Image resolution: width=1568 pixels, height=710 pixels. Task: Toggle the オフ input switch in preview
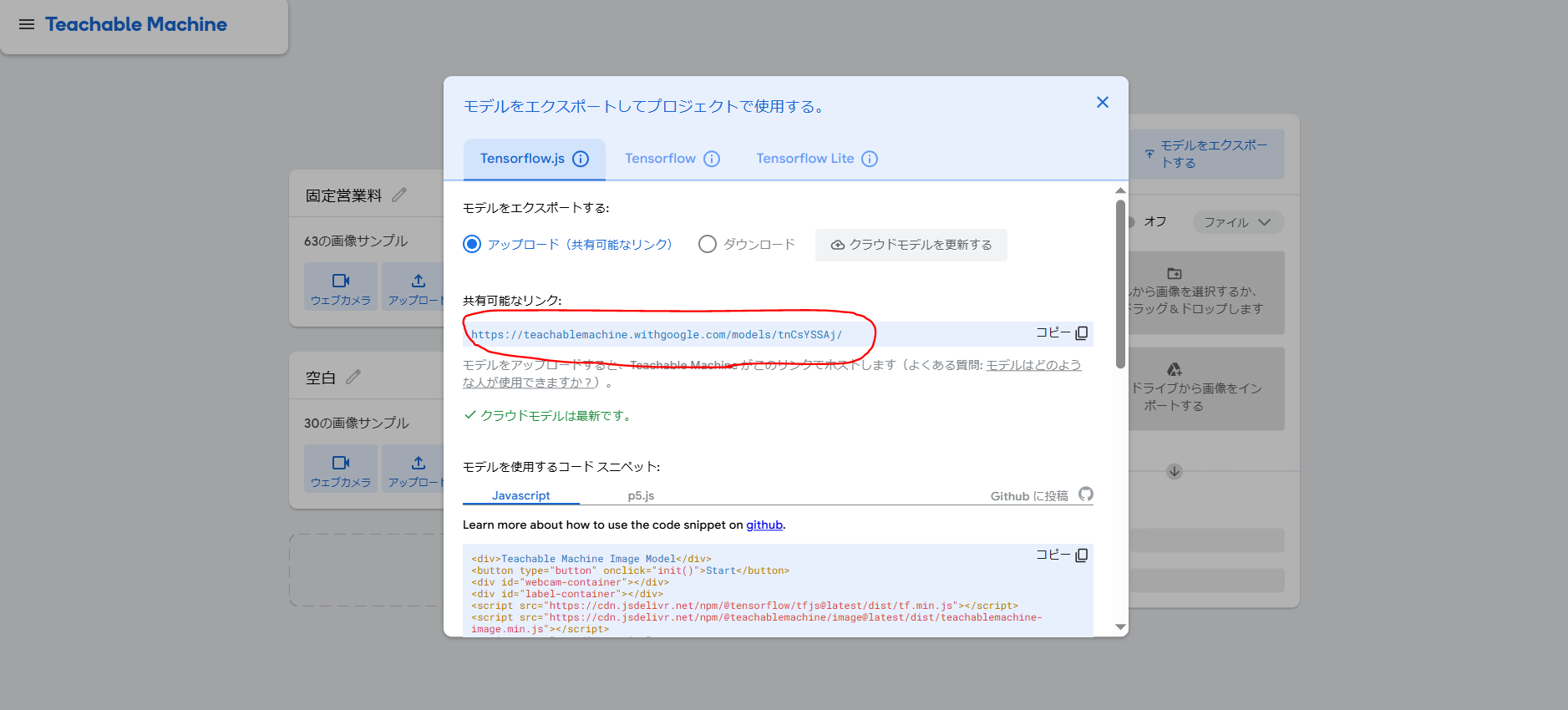point(1132,222)
